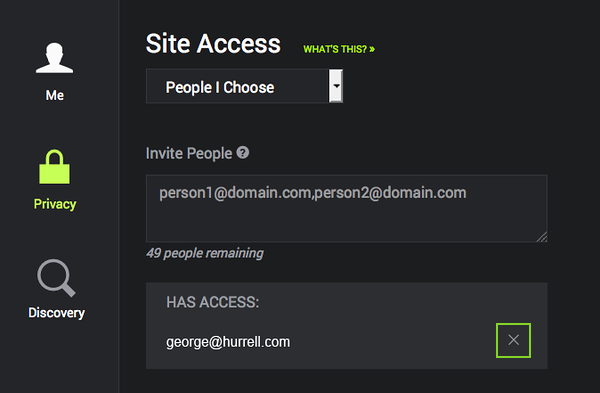The image size is (600, 393).
Task: Remove george@hurrell.com access with X
Action: click(x=513, y=340)
